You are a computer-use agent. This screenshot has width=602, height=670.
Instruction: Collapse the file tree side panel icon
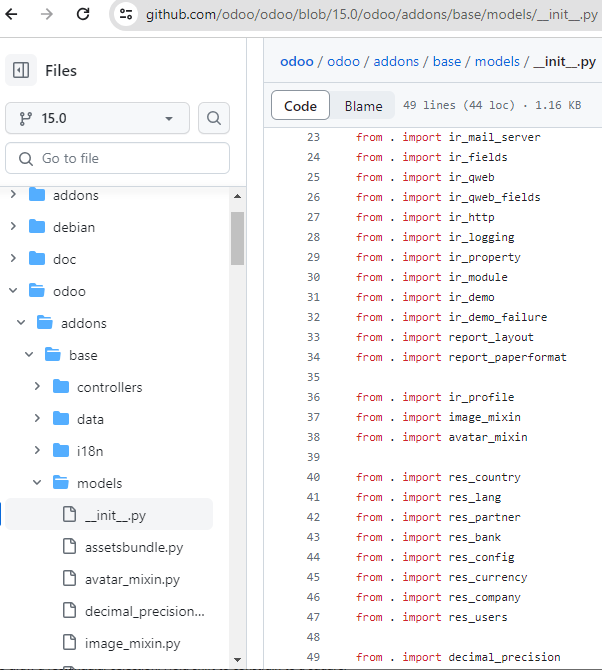click(21, 70)
